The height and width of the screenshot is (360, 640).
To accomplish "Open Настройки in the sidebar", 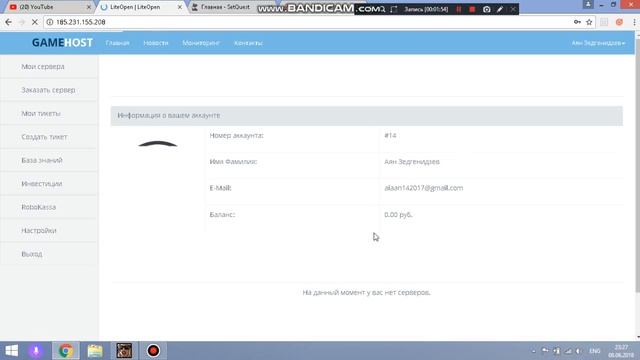I will (39, 231).
